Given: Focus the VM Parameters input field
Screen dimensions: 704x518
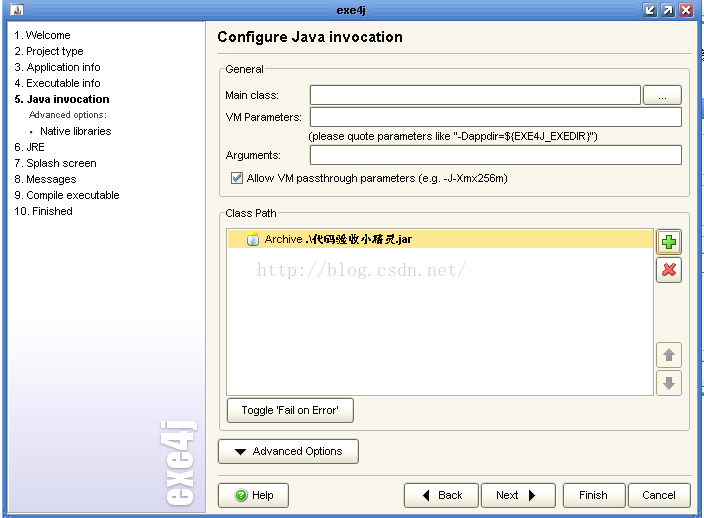Looking at the screenshot, I should (496, 117).
